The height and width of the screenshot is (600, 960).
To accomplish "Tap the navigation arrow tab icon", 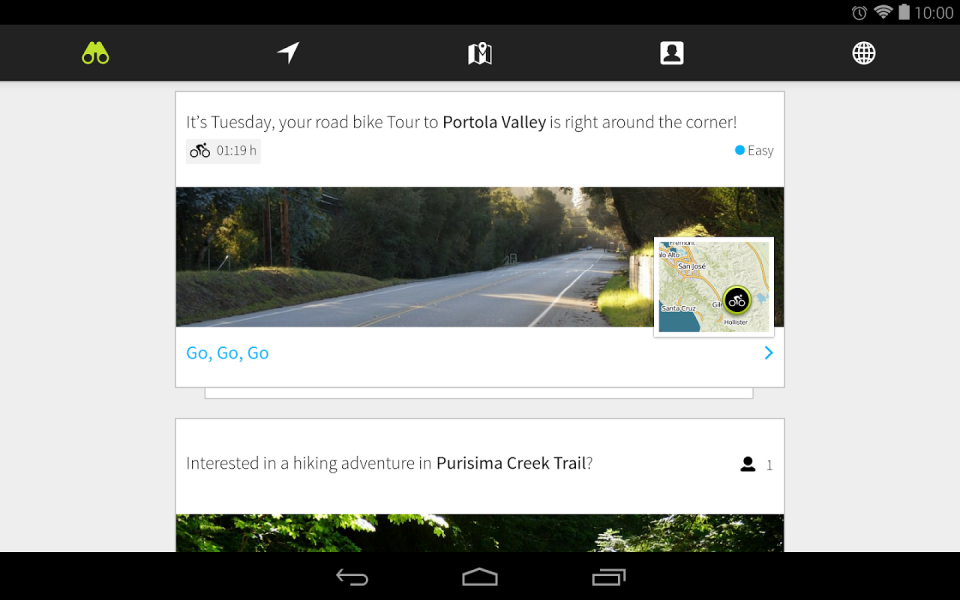I will point(288,53).
